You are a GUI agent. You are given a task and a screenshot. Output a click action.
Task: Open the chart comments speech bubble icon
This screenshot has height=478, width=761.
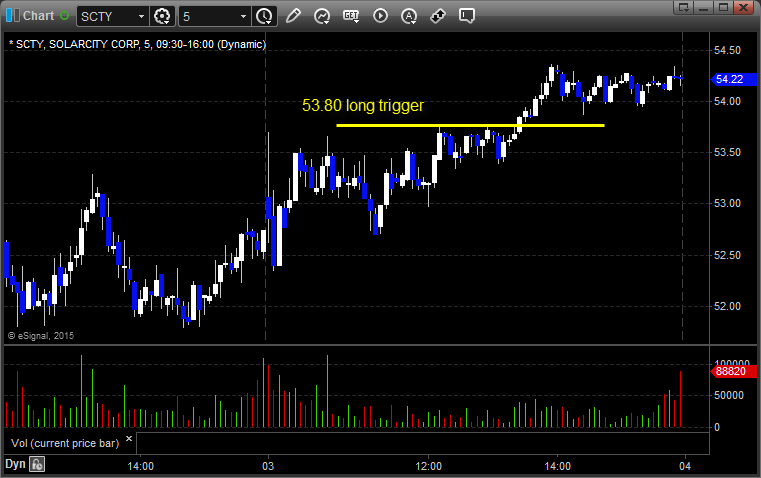tap(467, 16)
